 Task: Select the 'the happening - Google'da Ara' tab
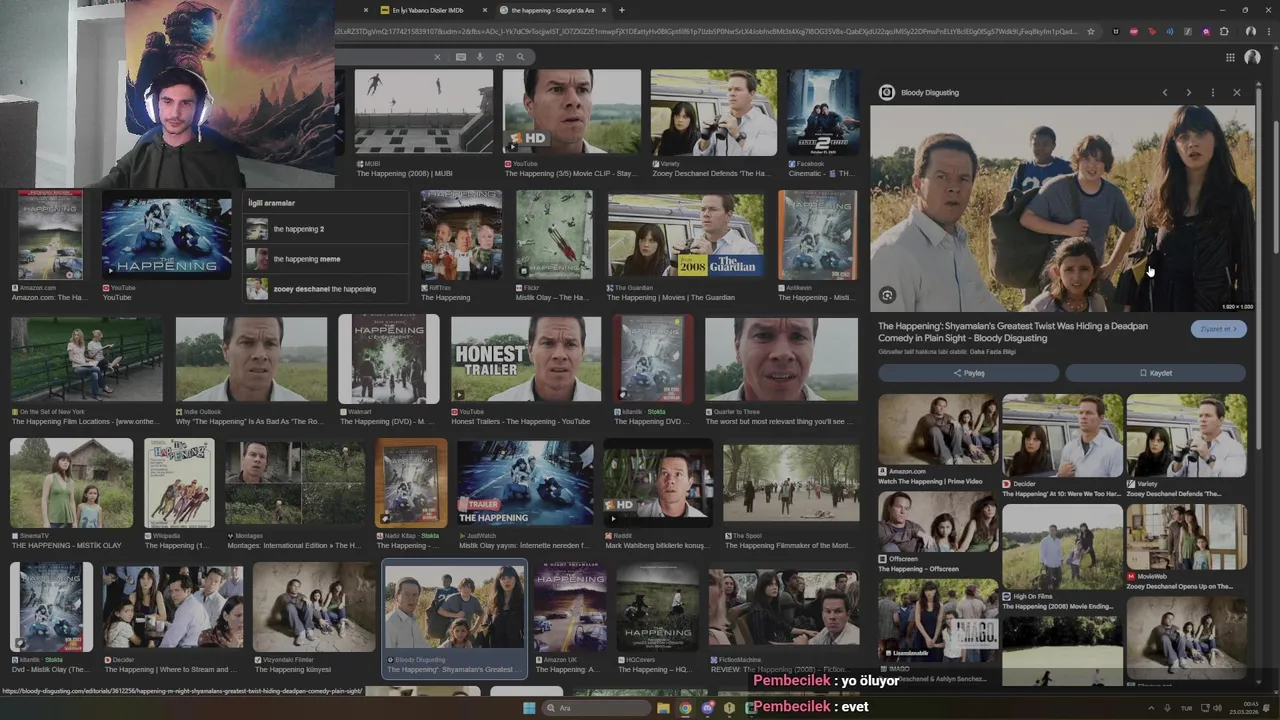pyautogui.click(x=553, y=10)
